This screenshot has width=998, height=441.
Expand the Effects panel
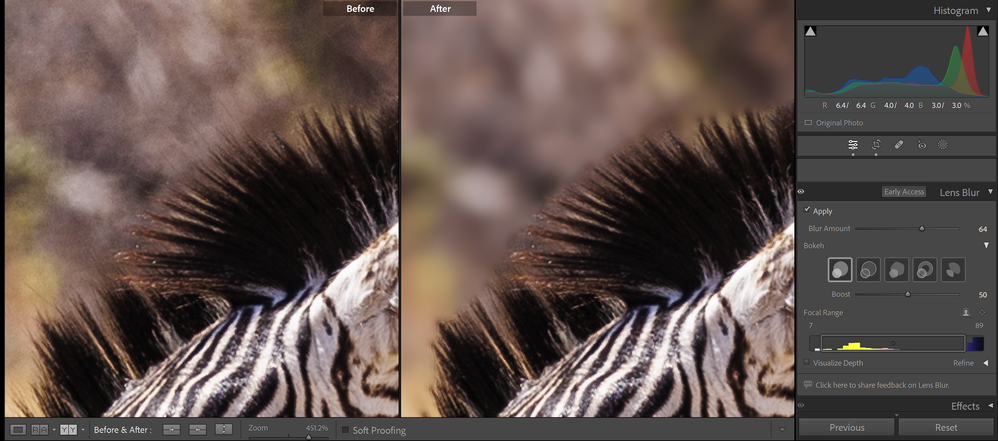tap(990, 406)
